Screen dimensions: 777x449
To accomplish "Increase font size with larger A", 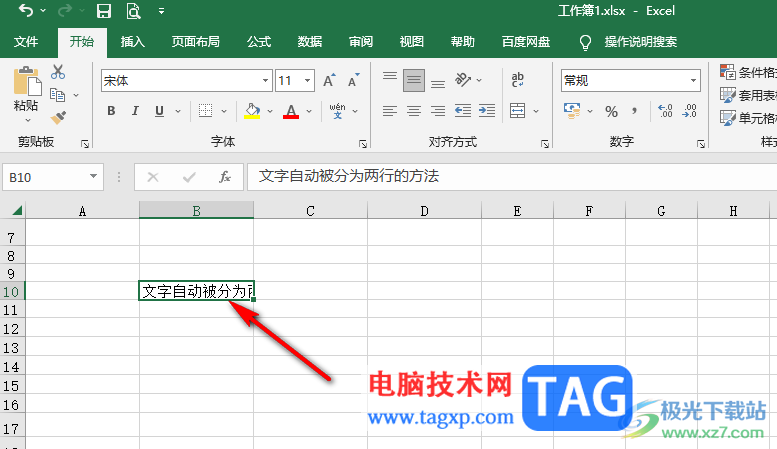I will (x=329, y=80).
